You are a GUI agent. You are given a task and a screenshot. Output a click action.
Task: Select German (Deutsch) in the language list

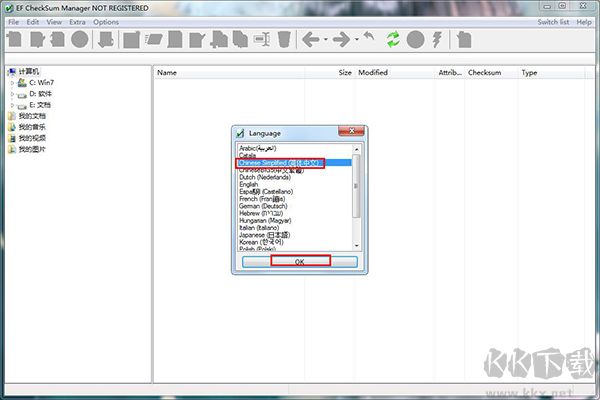[x=295, y=206]
